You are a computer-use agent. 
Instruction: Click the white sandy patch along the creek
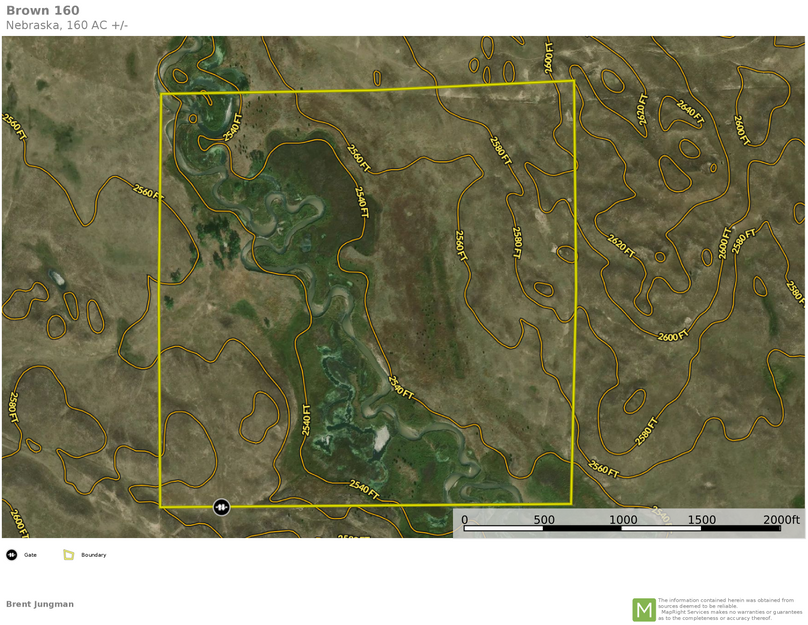click(x=380, y=437)
